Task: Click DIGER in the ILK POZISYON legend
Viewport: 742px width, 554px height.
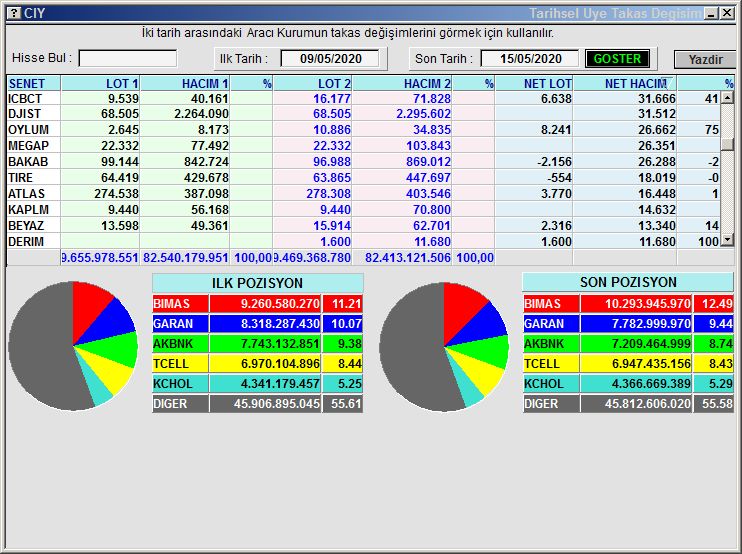Action: (180, 404)
